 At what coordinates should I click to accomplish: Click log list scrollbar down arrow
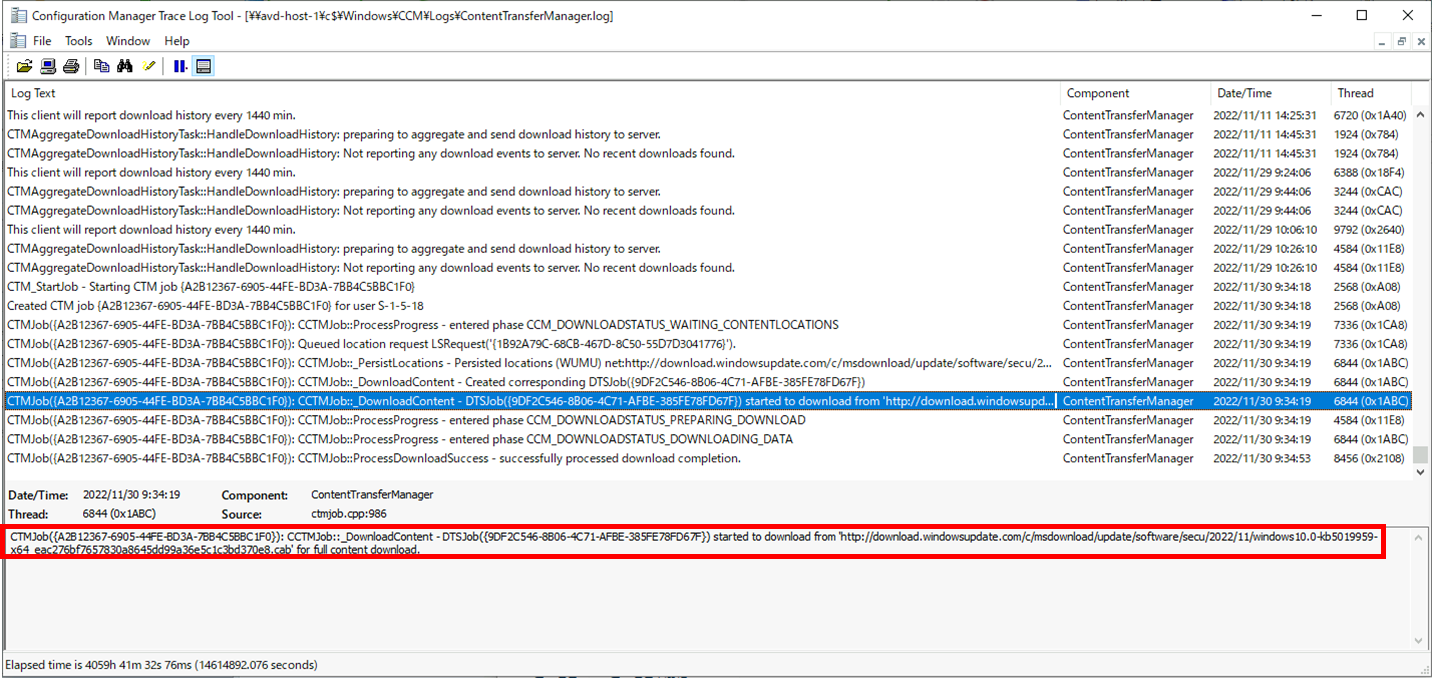coord(1420,472)
